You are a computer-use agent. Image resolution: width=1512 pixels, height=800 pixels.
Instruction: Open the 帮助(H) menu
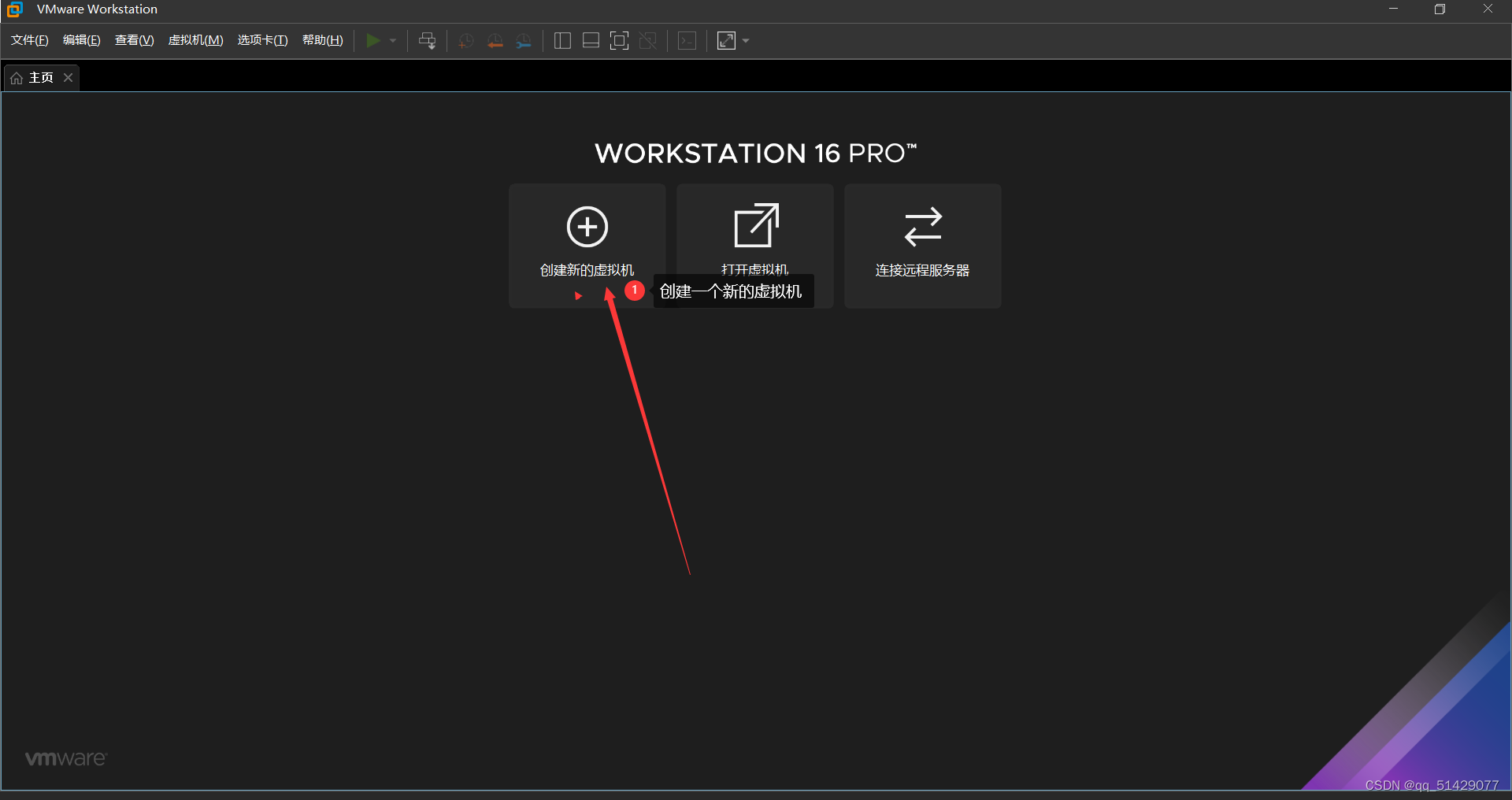pos(323,40)
